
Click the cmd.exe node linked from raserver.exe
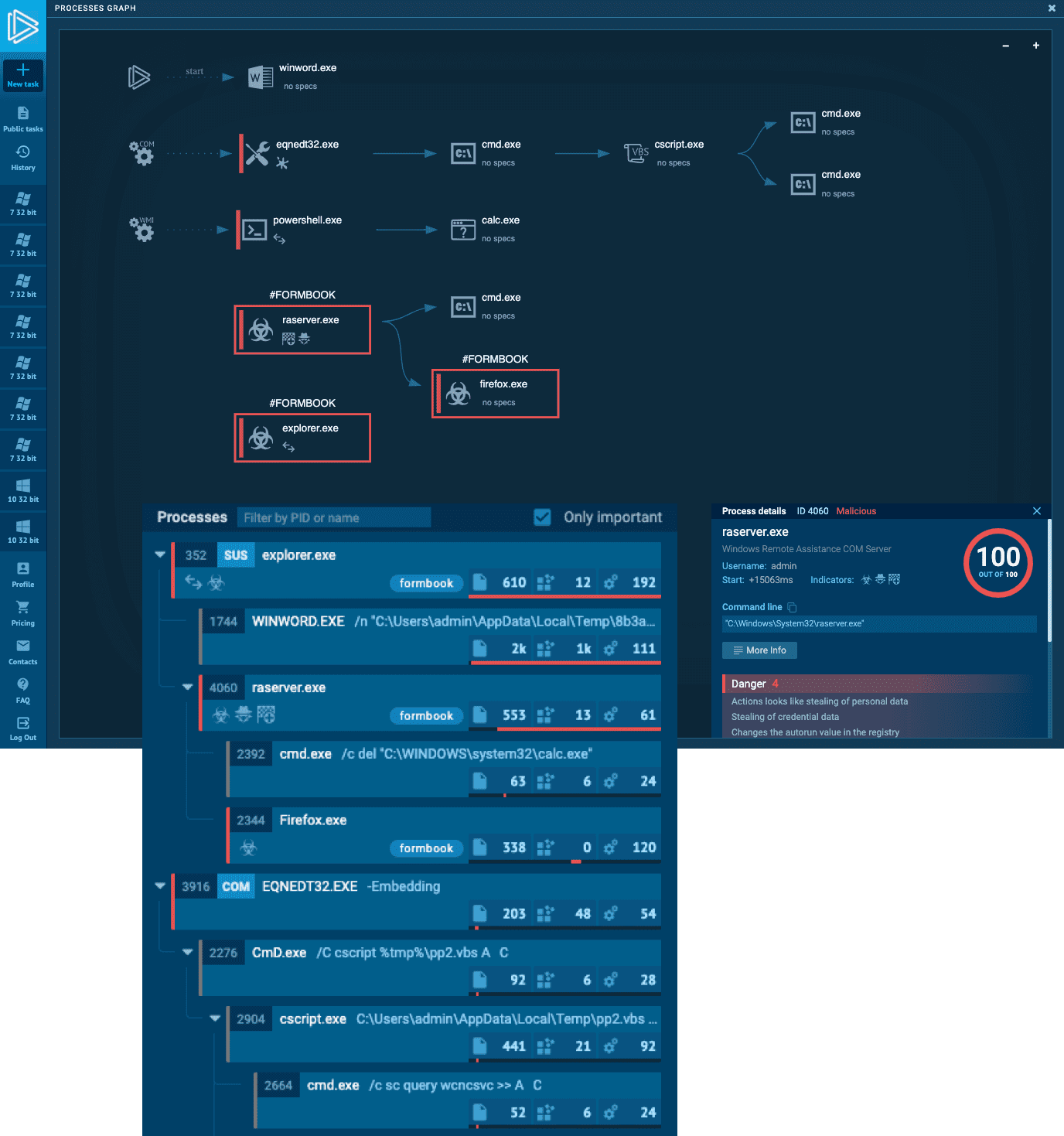point(486,306)
